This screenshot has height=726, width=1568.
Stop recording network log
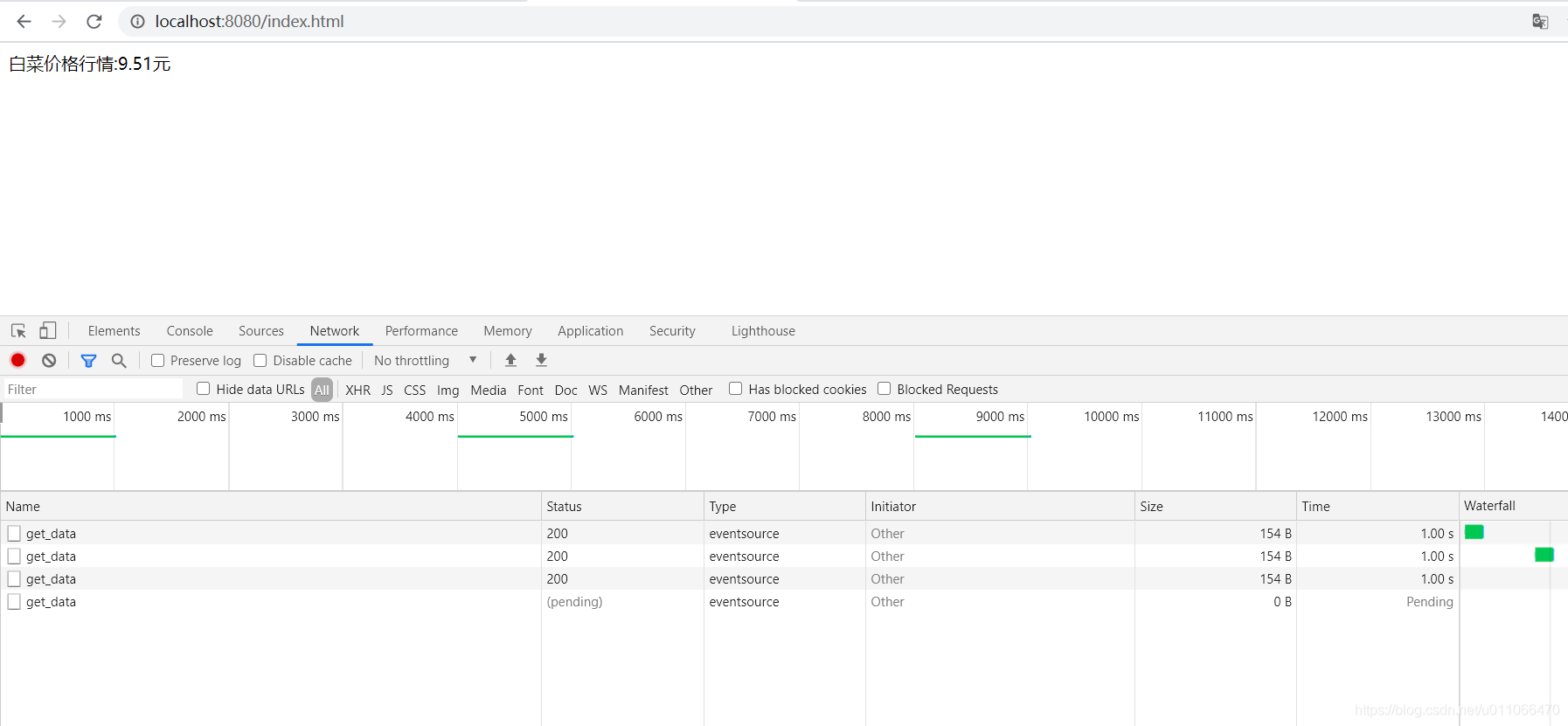tap(17, 360)
